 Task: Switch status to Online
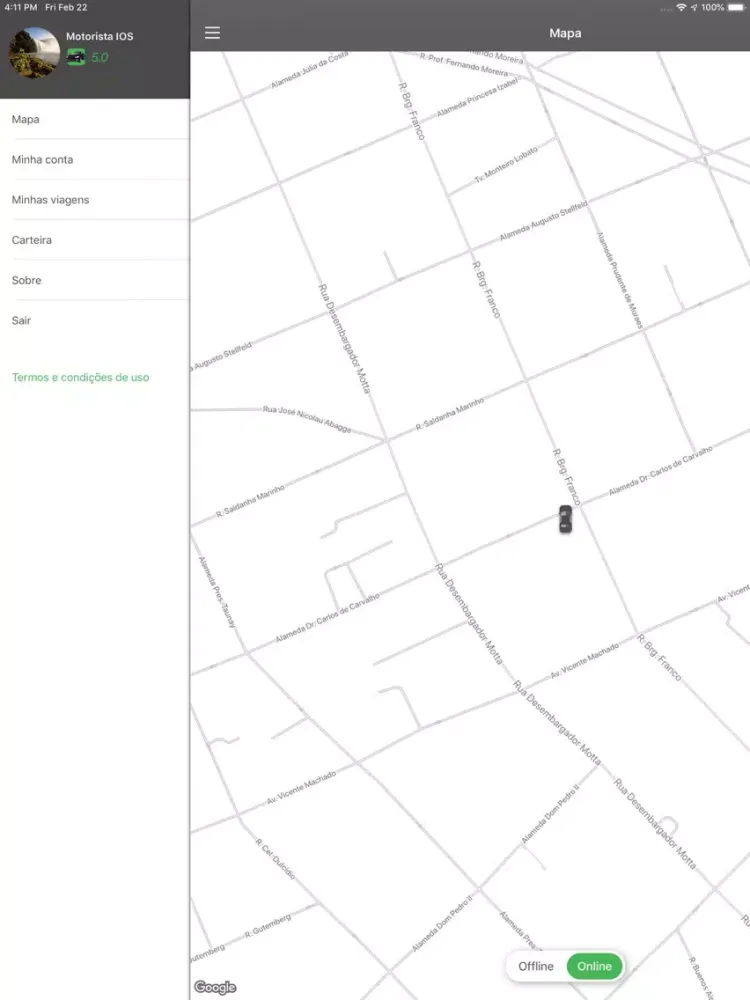click(594, 966)
